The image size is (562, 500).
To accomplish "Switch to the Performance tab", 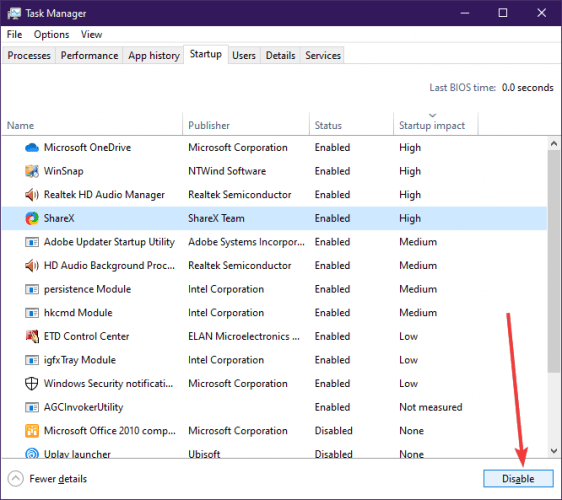I will click(89, 55).
